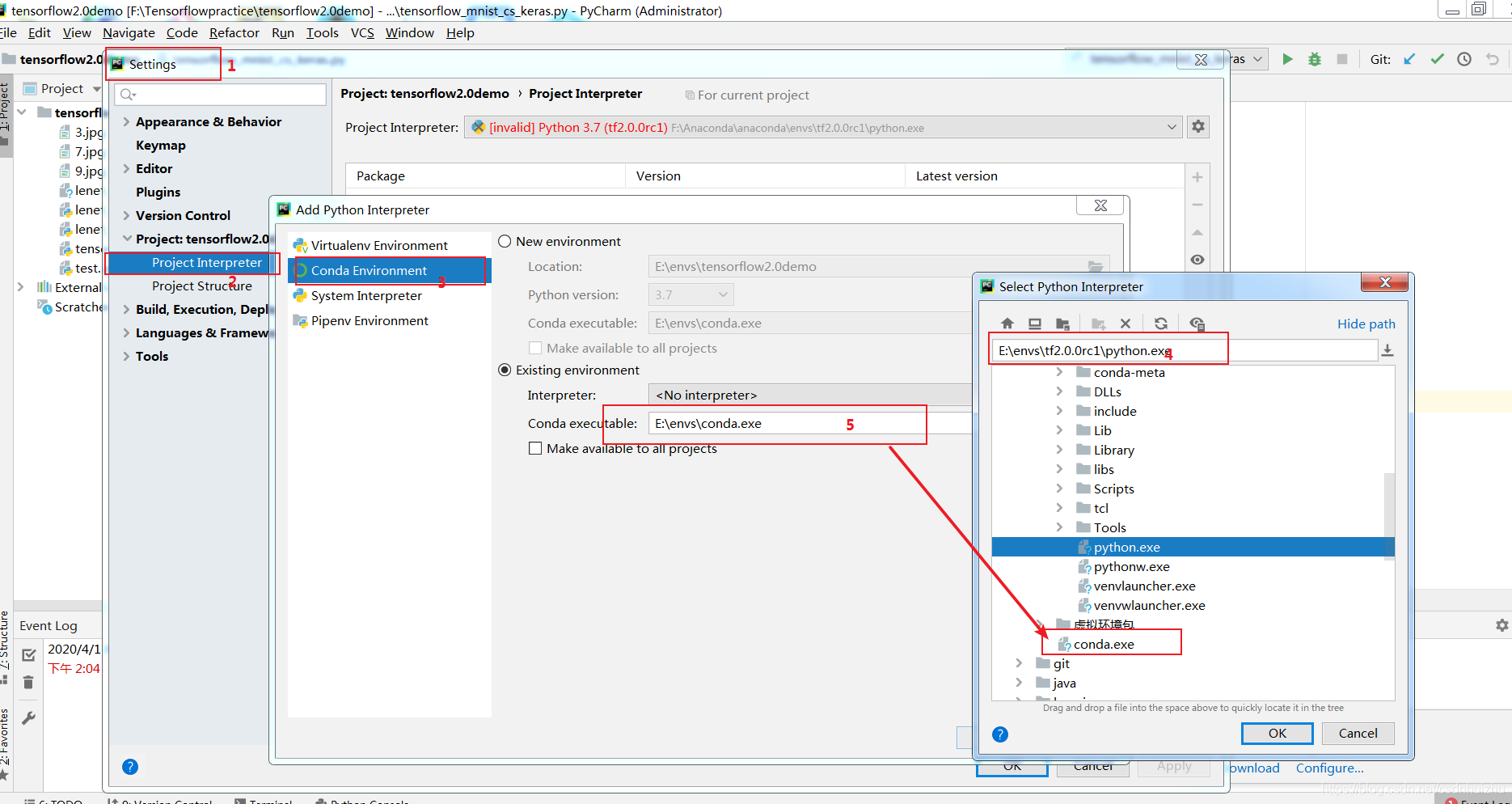Click the file chooser path input field

coord(1185,350)
